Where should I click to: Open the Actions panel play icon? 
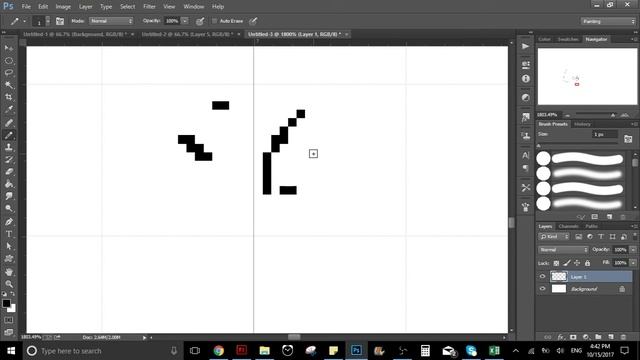tap(525, 47)
